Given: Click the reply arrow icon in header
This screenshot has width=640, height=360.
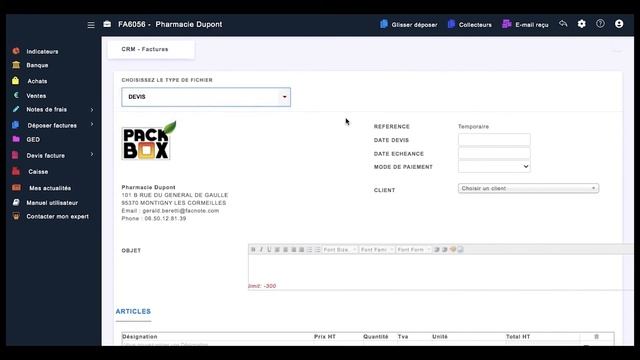Looking at the screenshot, I should [x=563, y=24].
